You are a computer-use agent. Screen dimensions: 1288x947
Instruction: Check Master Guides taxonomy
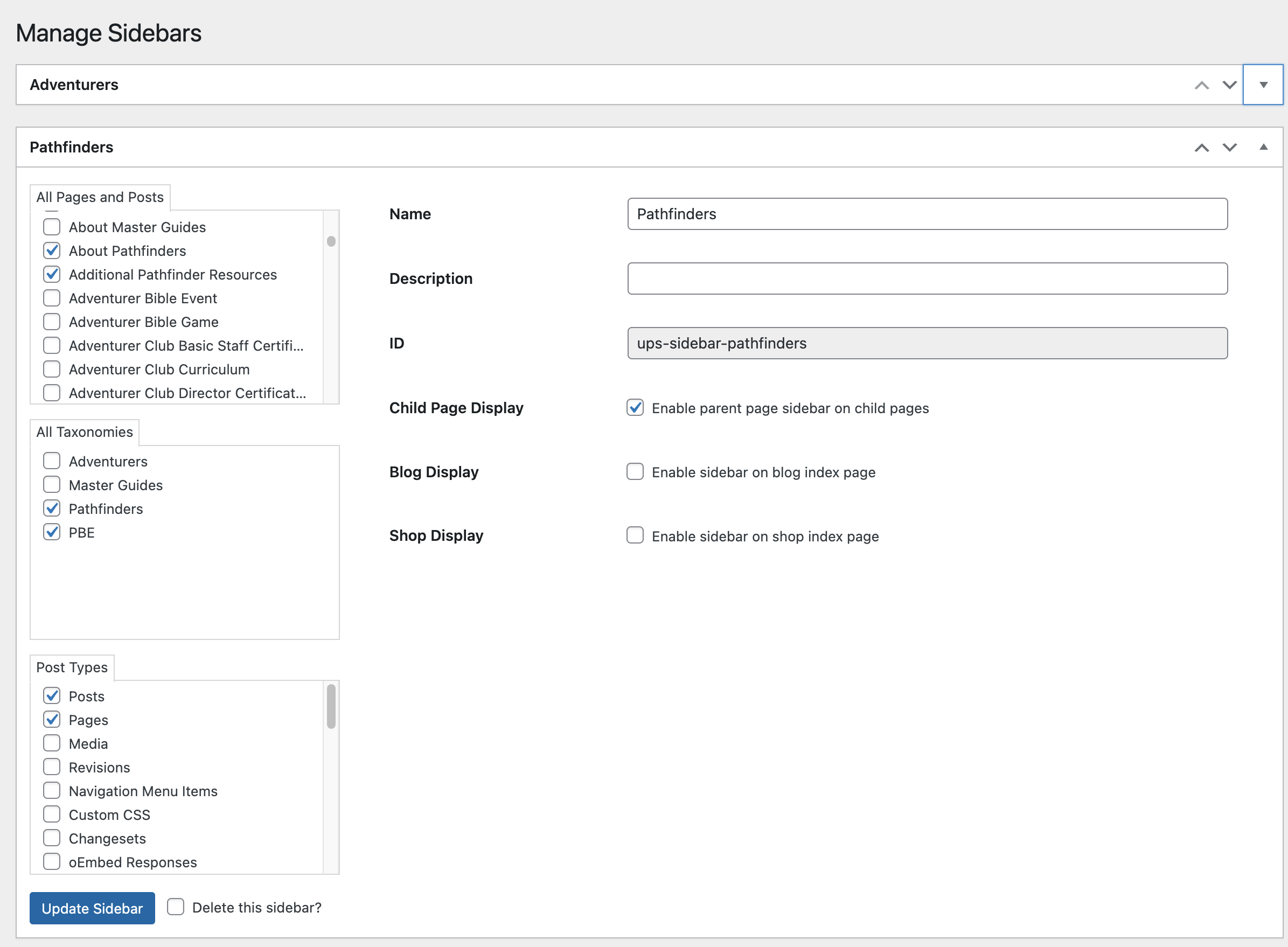tap(52, 485)
